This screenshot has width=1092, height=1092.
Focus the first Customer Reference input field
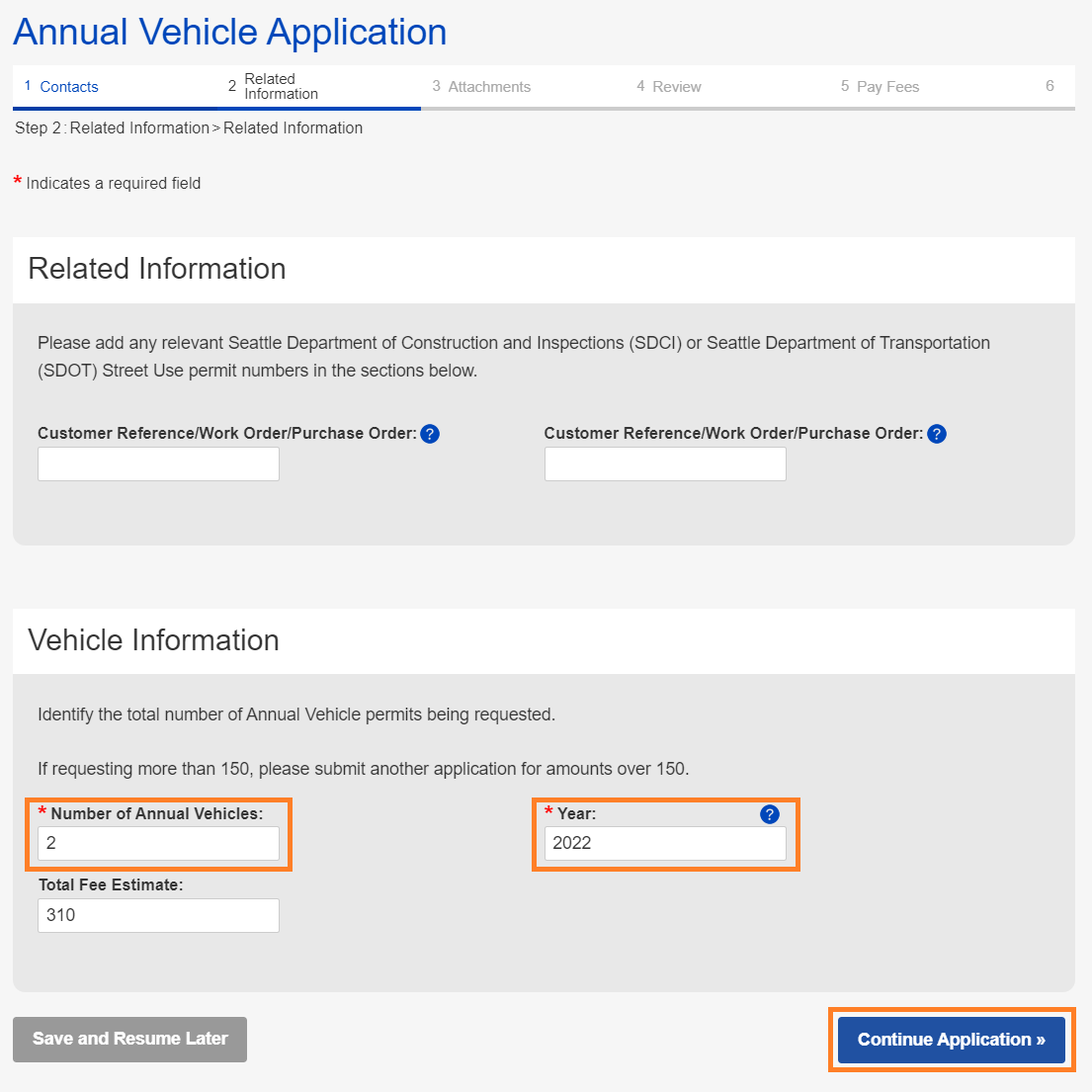[158, 464]
